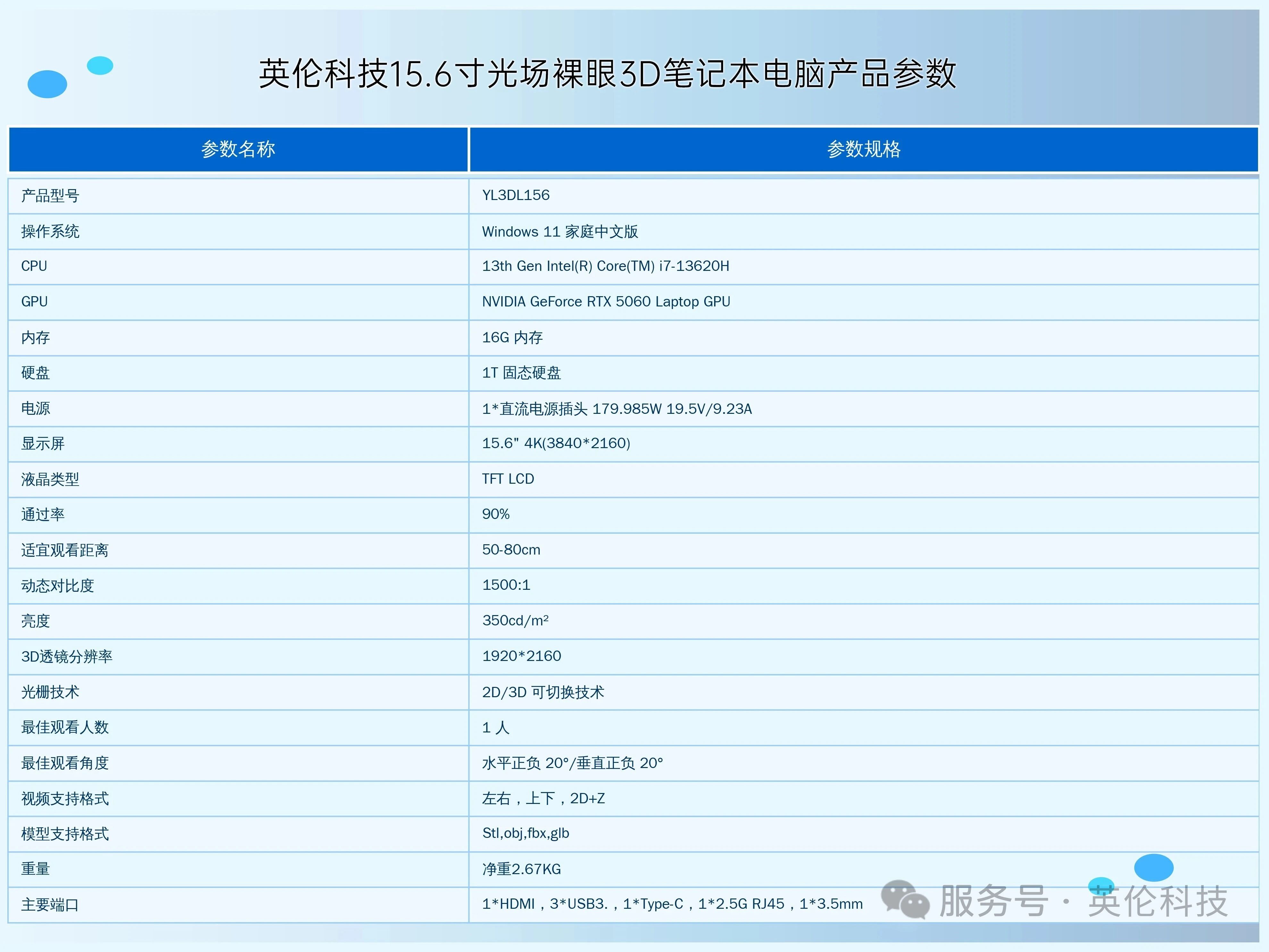Select the i7-13620H processor value
This screenshot has height=952, width=1269.
pos(605,266)
